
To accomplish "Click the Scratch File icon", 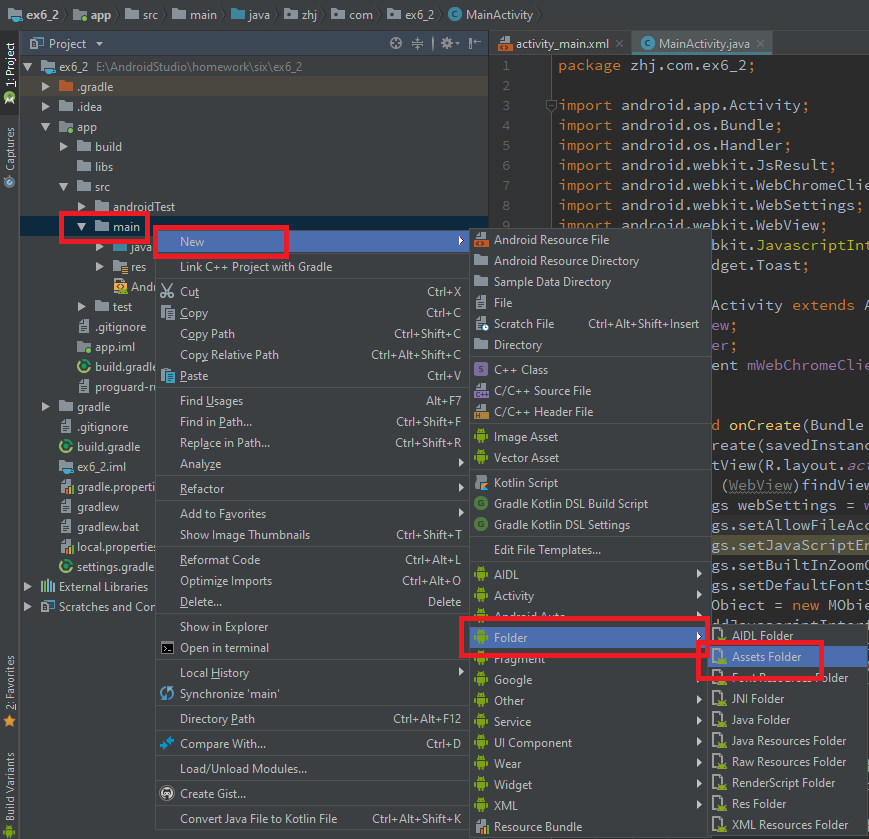I will (482, 324).
